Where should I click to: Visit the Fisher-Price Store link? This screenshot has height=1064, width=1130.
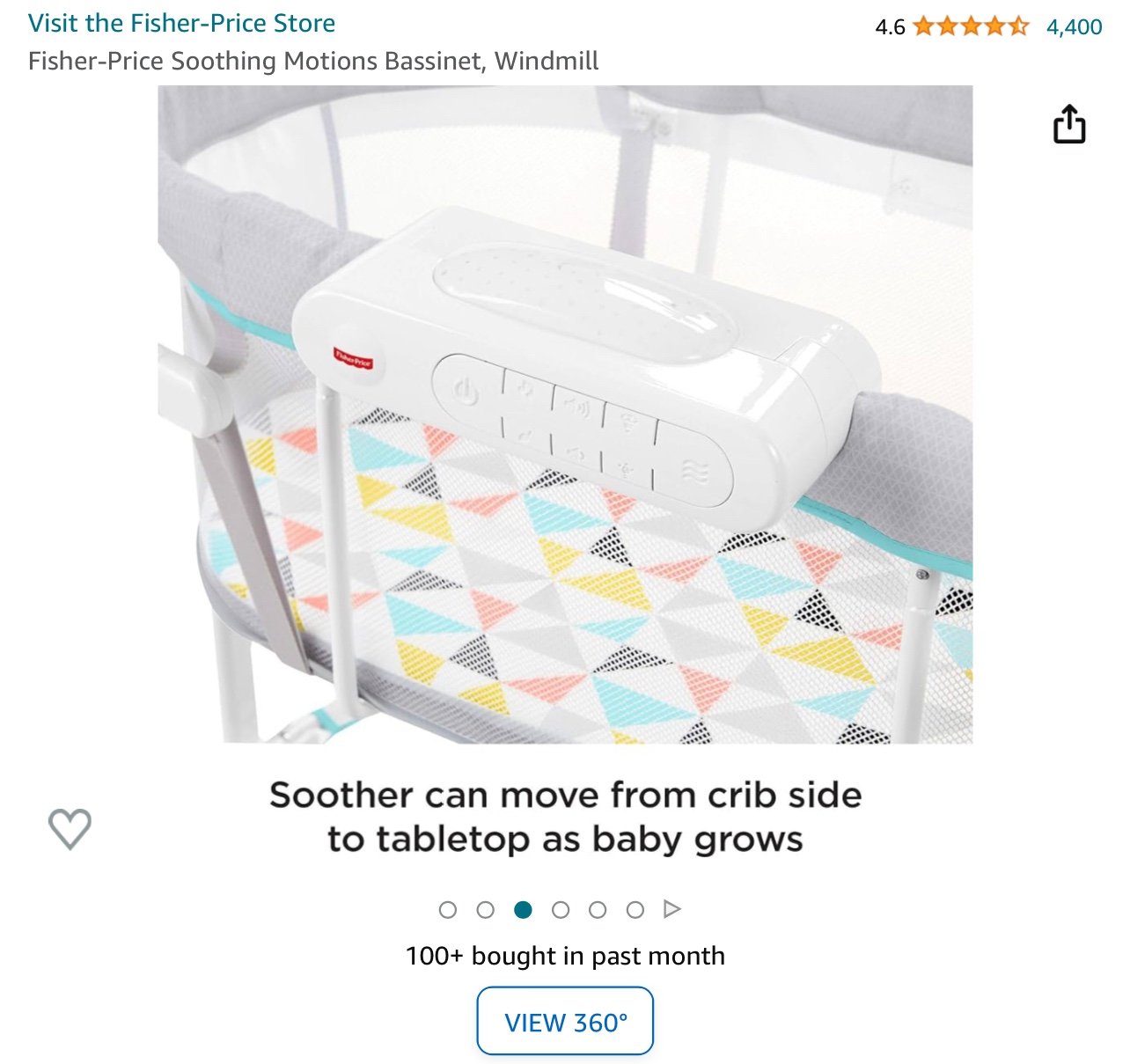(x=181, y=23)
